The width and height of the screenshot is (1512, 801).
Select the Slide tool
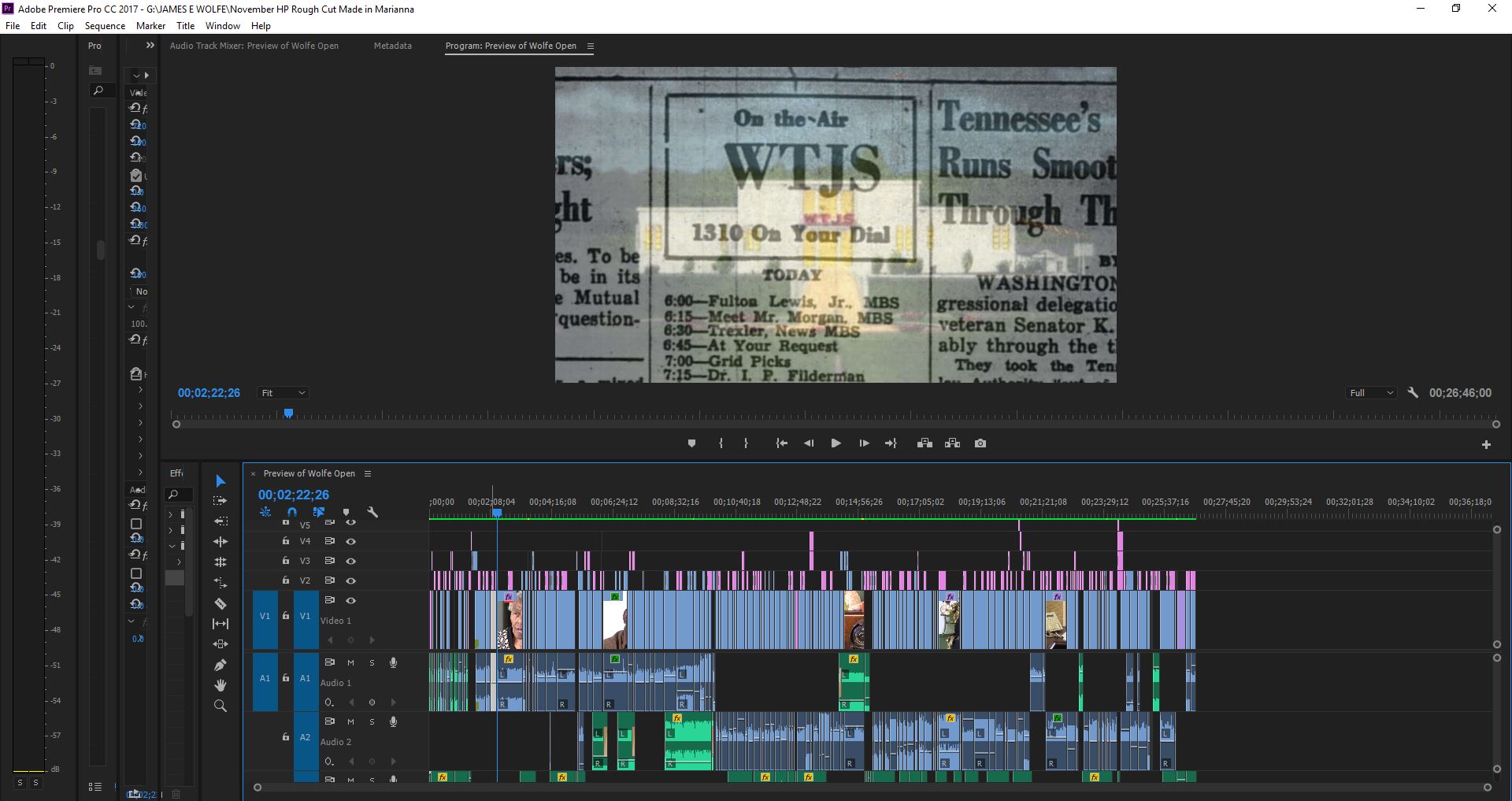[x=220, y=644]
